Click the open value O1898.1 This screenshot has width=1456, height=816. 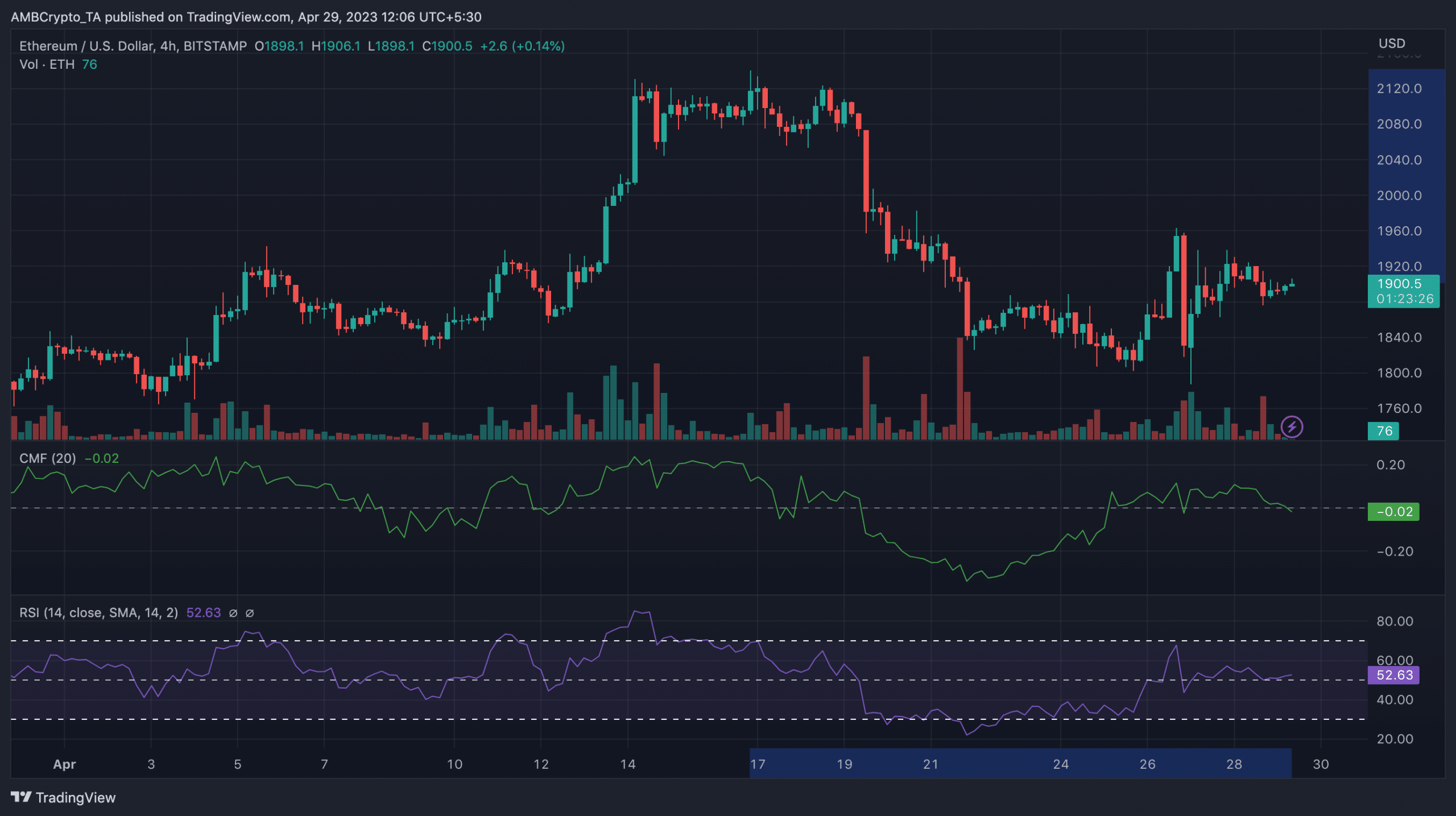click(x=279, y=46)
